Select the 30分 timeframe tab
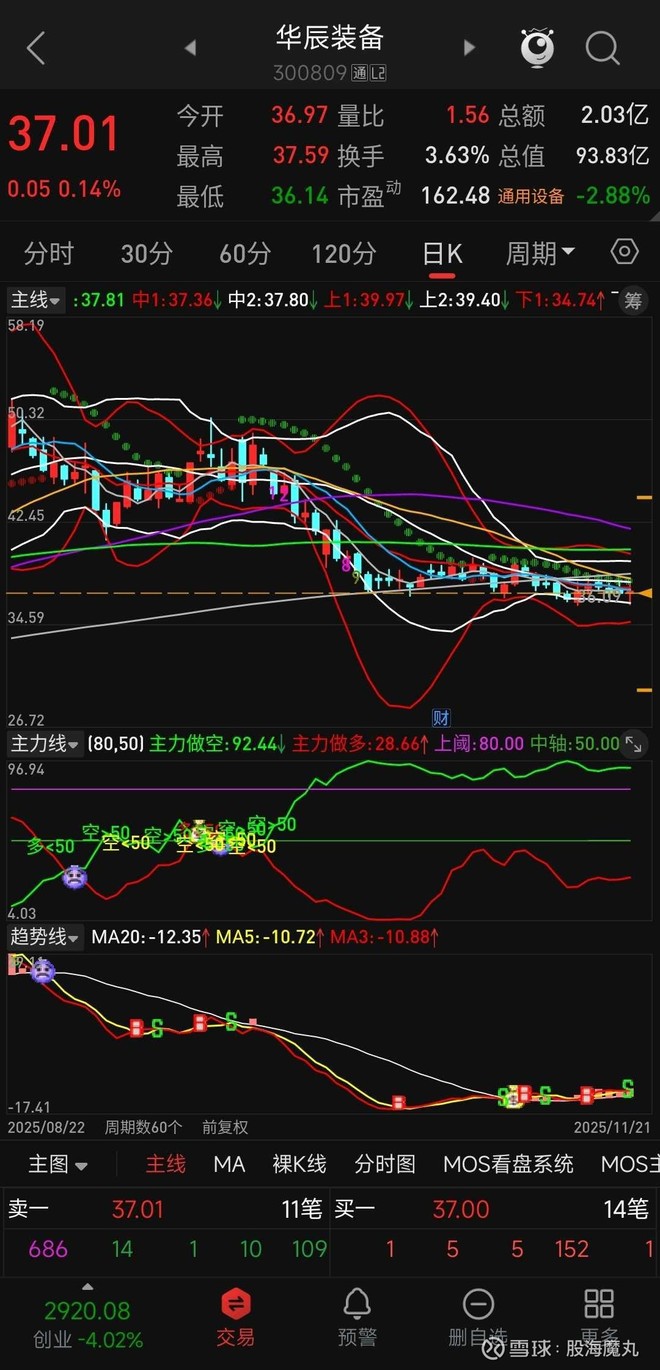 click(x=146, y=253)
